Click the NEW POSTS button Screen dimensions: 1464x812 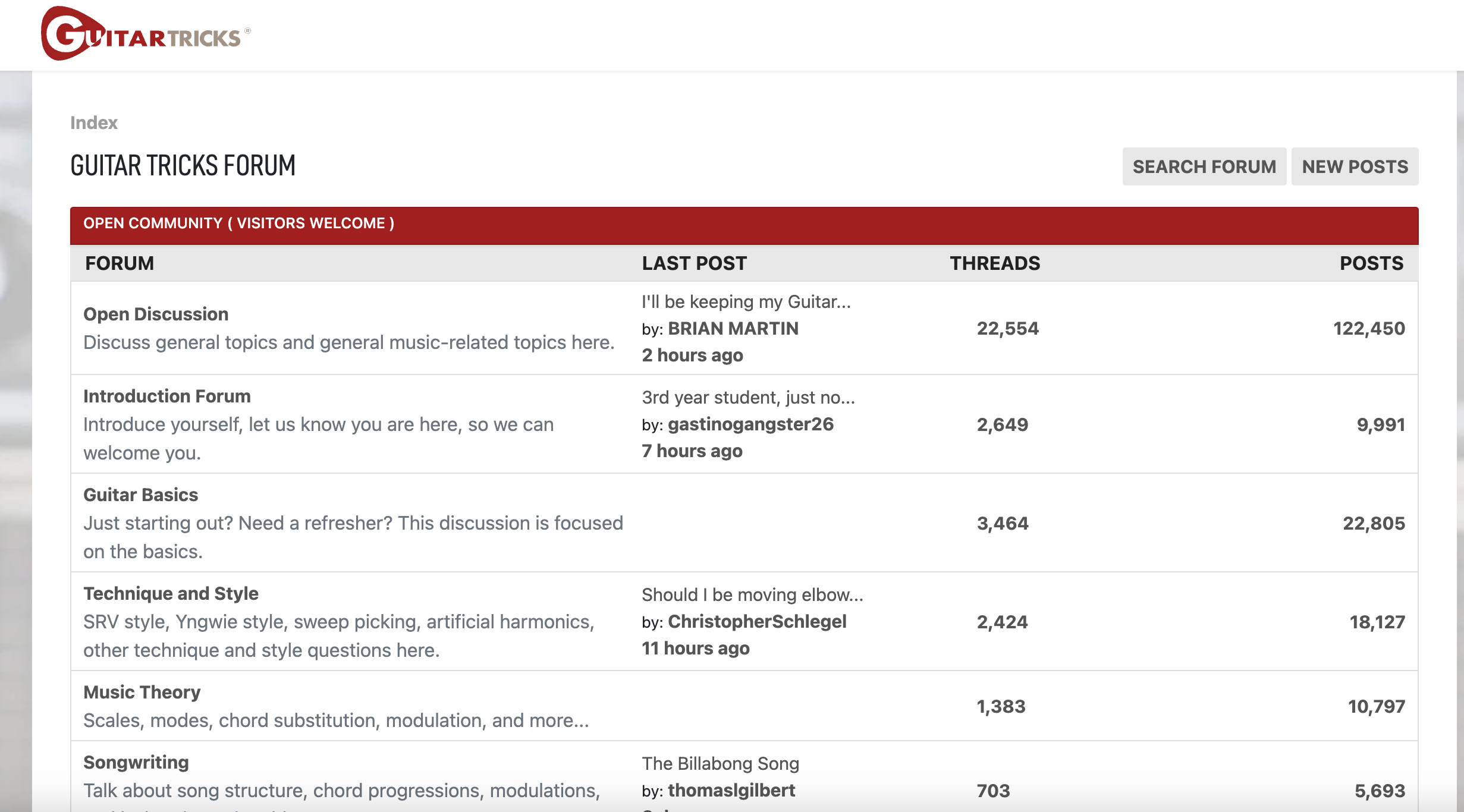click(1355, 166)
